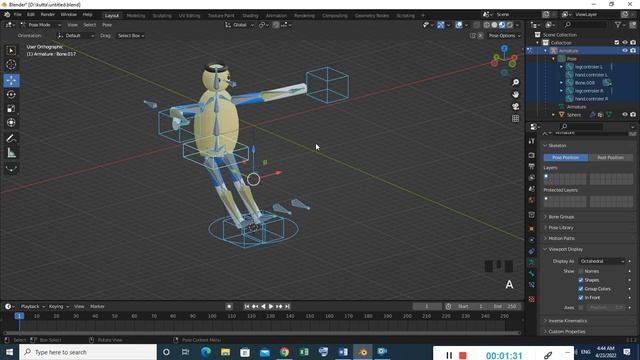Click the pan view hand icon
Viewport: 640px width, 360px height.
click(516, 94)
